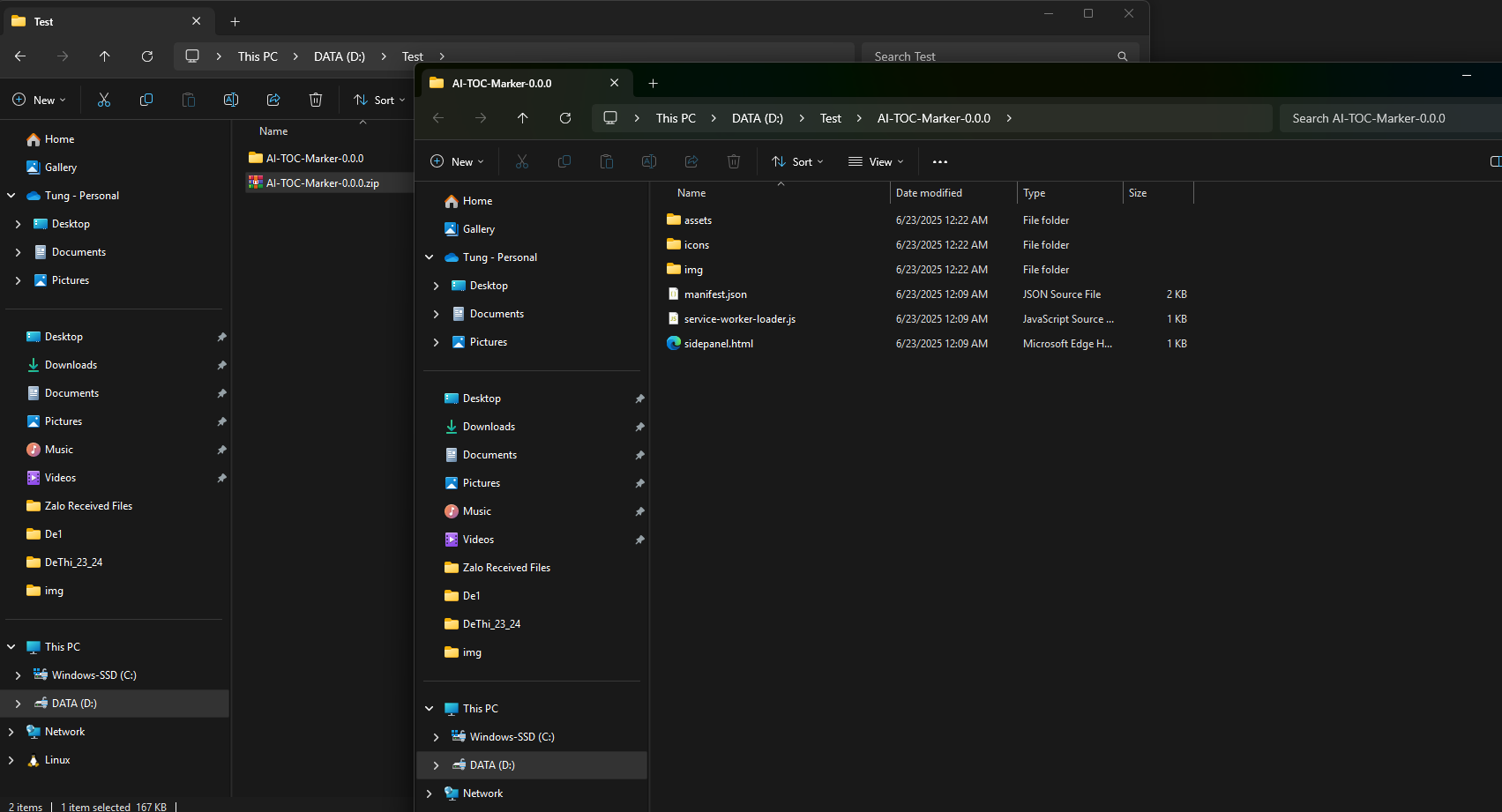Screen dimensions: 1502x812
Task: Click Share icon in Test window toolbar
Action: click(273, 101)
